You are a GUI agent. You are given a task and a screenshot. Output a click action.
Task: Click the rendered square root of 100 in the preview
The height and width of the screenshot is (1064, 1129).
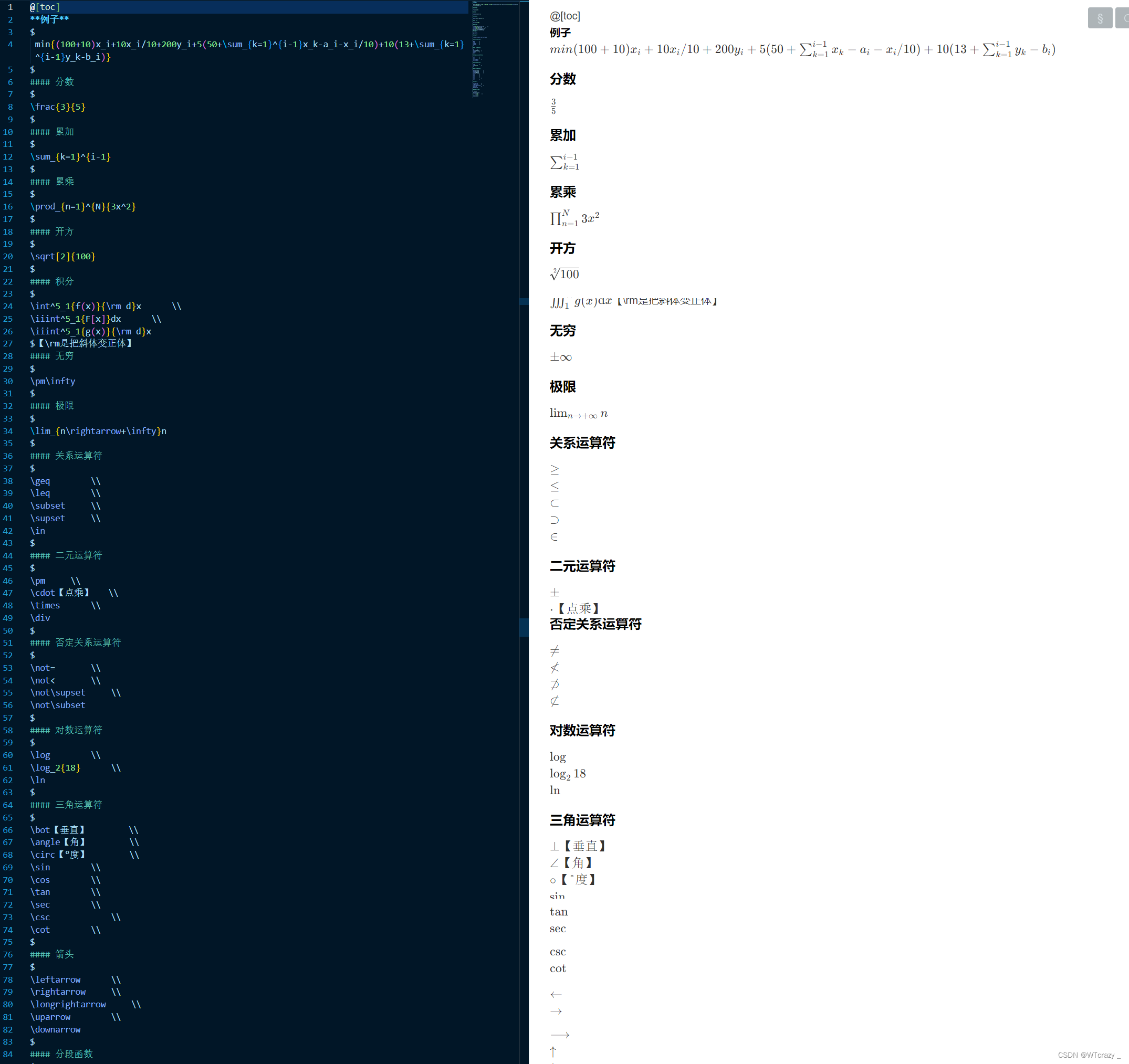point(564,274)
